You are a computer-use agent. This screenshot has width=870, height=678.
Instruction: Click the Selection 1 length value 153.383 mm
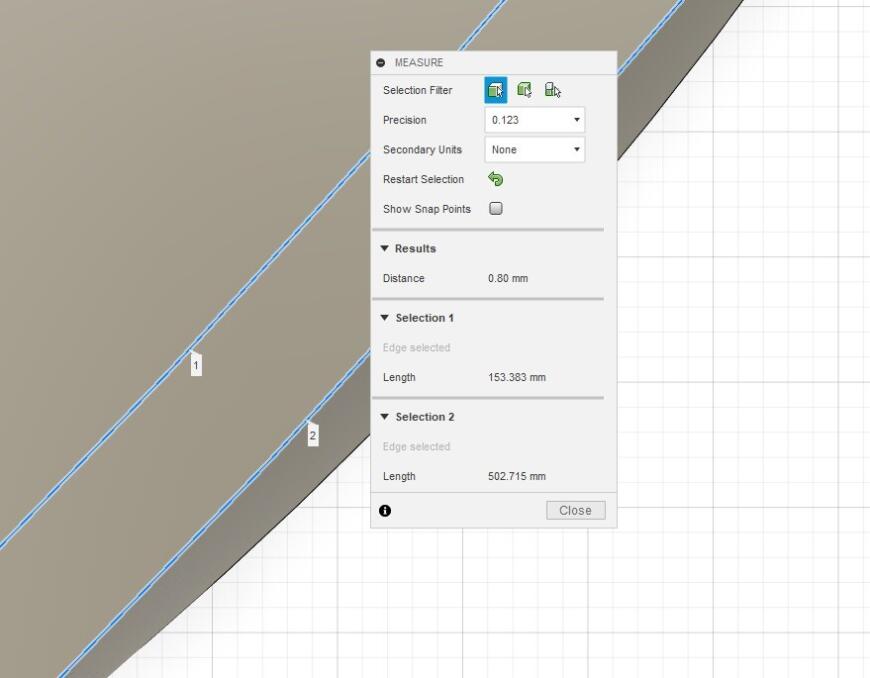pyautogui.click(x=517, y=377)
